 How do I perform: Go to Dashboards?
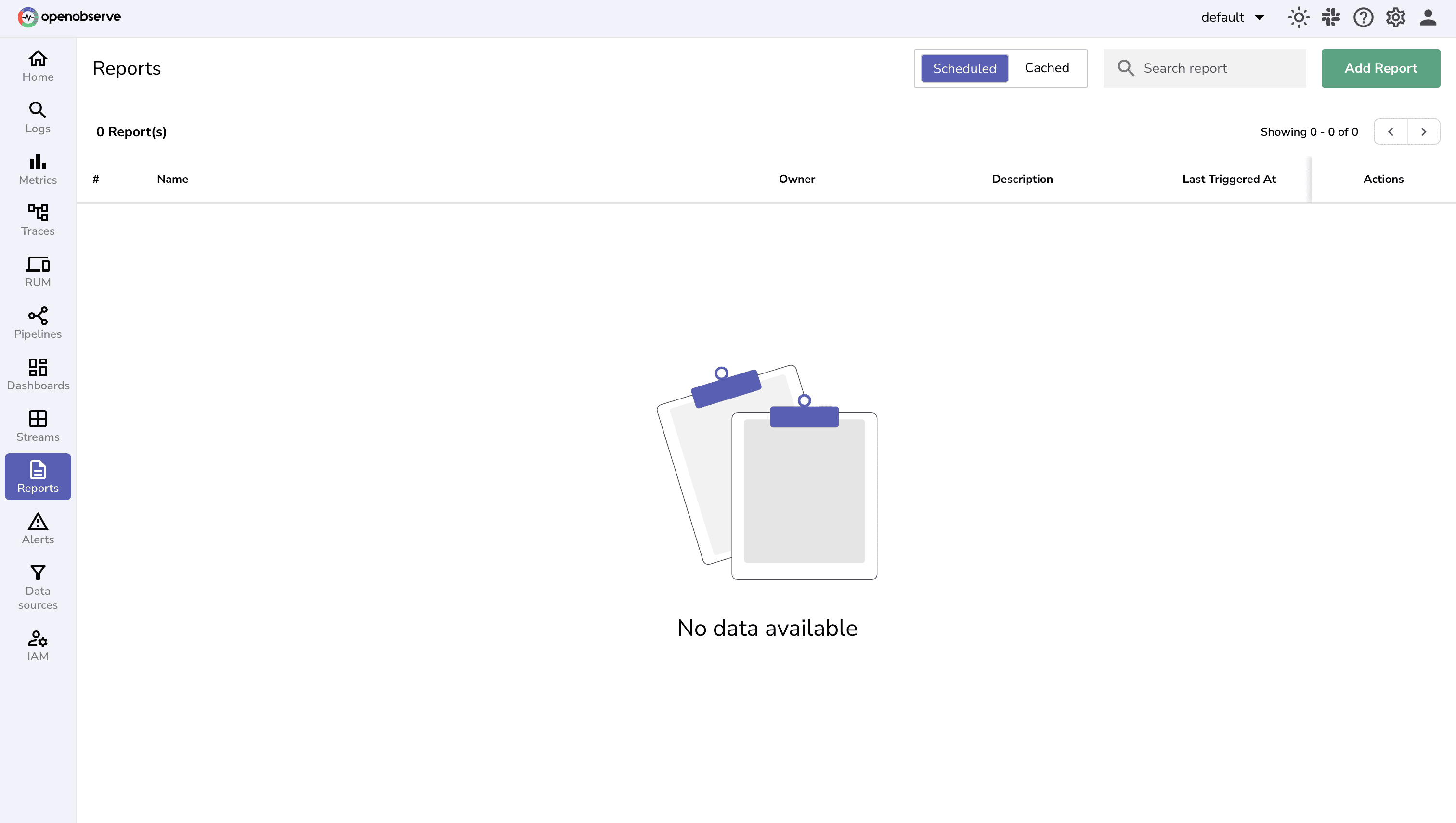tap(38, 374)
